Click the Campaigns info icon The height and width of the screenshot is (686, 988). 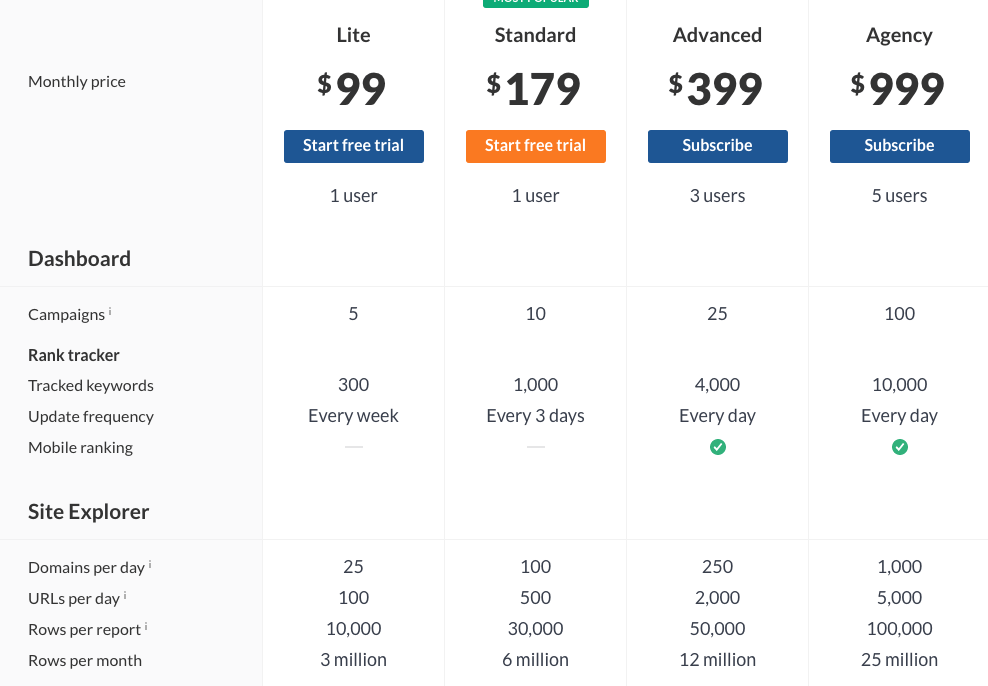coord(110,311)
